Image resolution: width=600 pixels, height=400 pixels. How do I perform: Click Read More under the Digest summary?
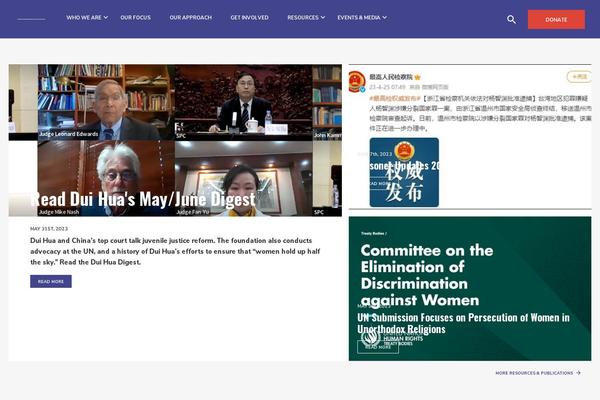[x=51, y=281]
